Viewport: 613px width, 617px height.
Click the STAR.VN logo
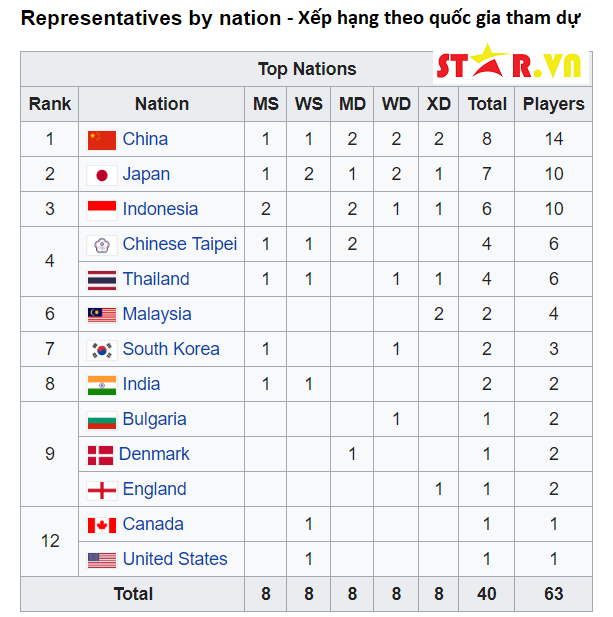pyautogui.click(x=508, y=64)
